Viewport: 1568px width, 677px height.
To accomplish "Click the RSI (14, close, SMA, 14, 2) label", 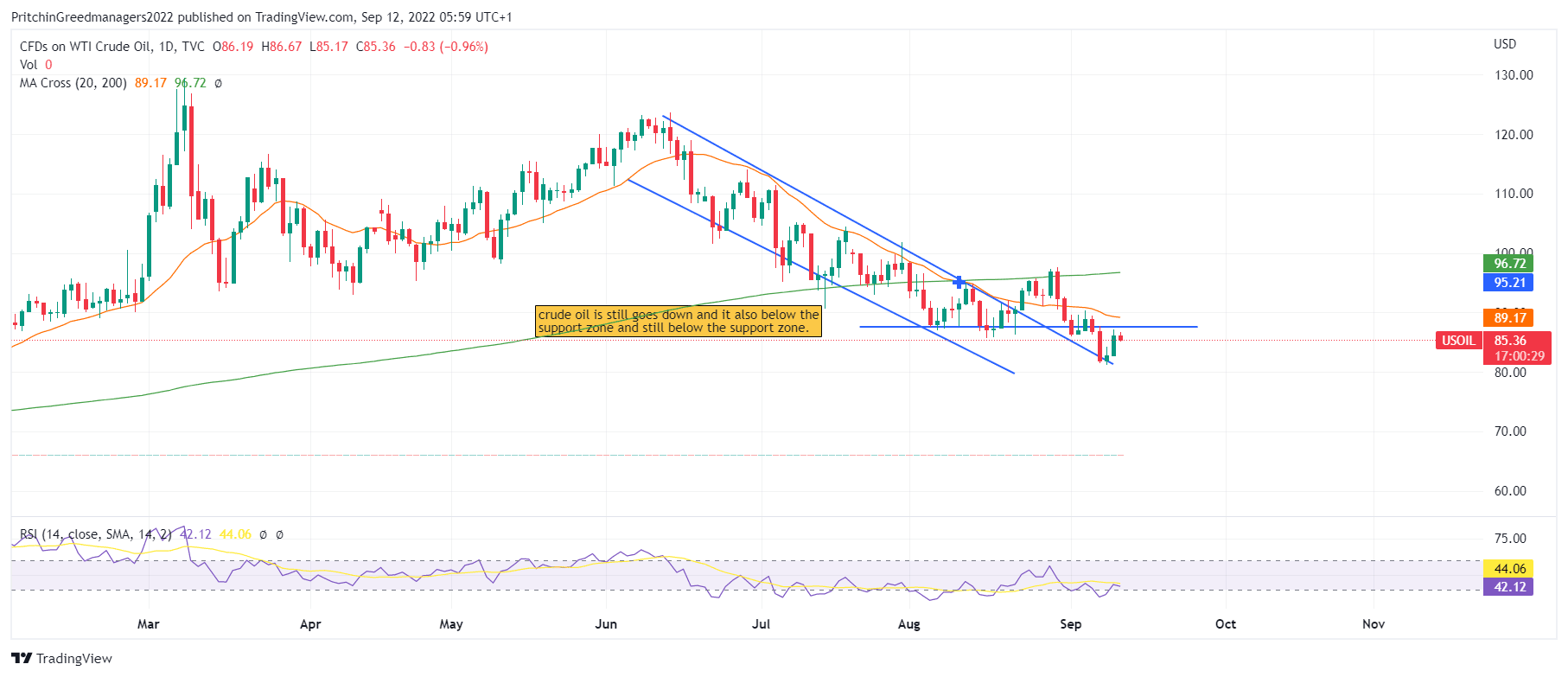I will coord(96,534).
